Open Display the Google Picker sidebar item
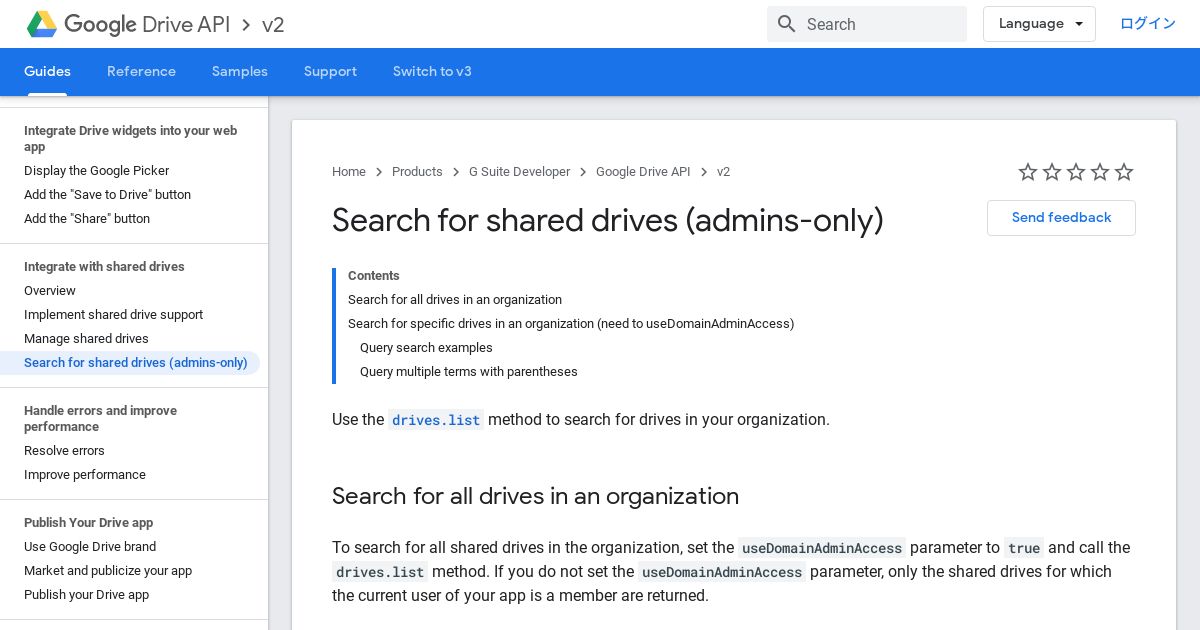 [x=97, y=171]
